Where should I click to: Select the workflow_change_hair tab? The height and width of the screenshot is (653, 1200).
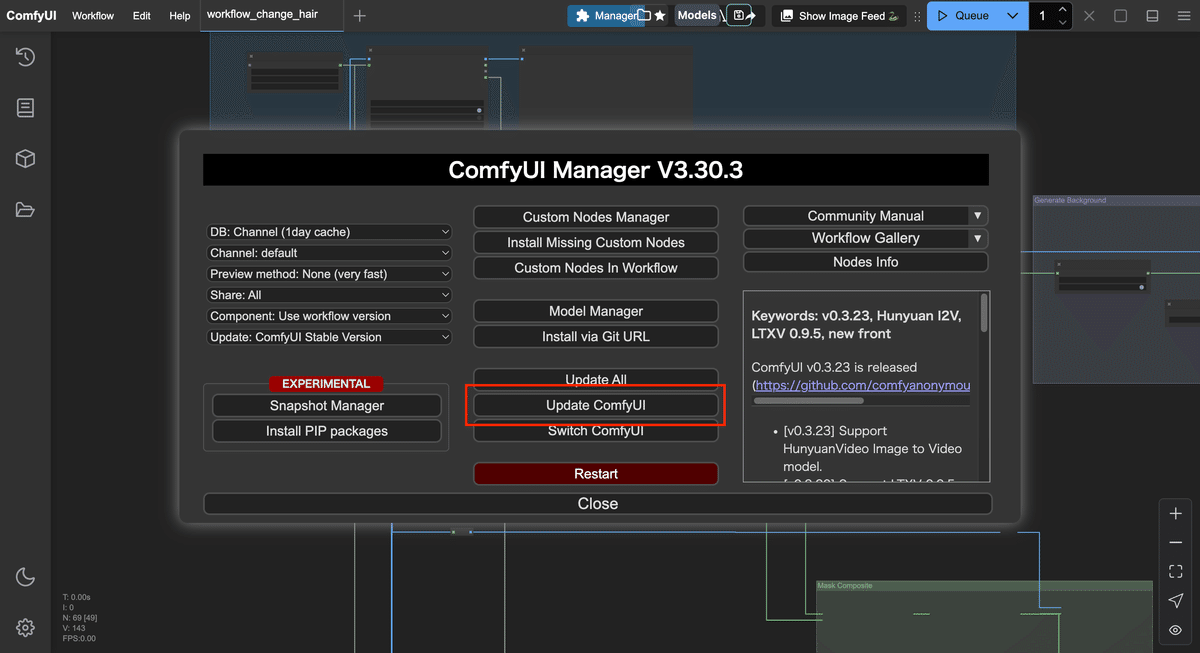click(271, 15)
